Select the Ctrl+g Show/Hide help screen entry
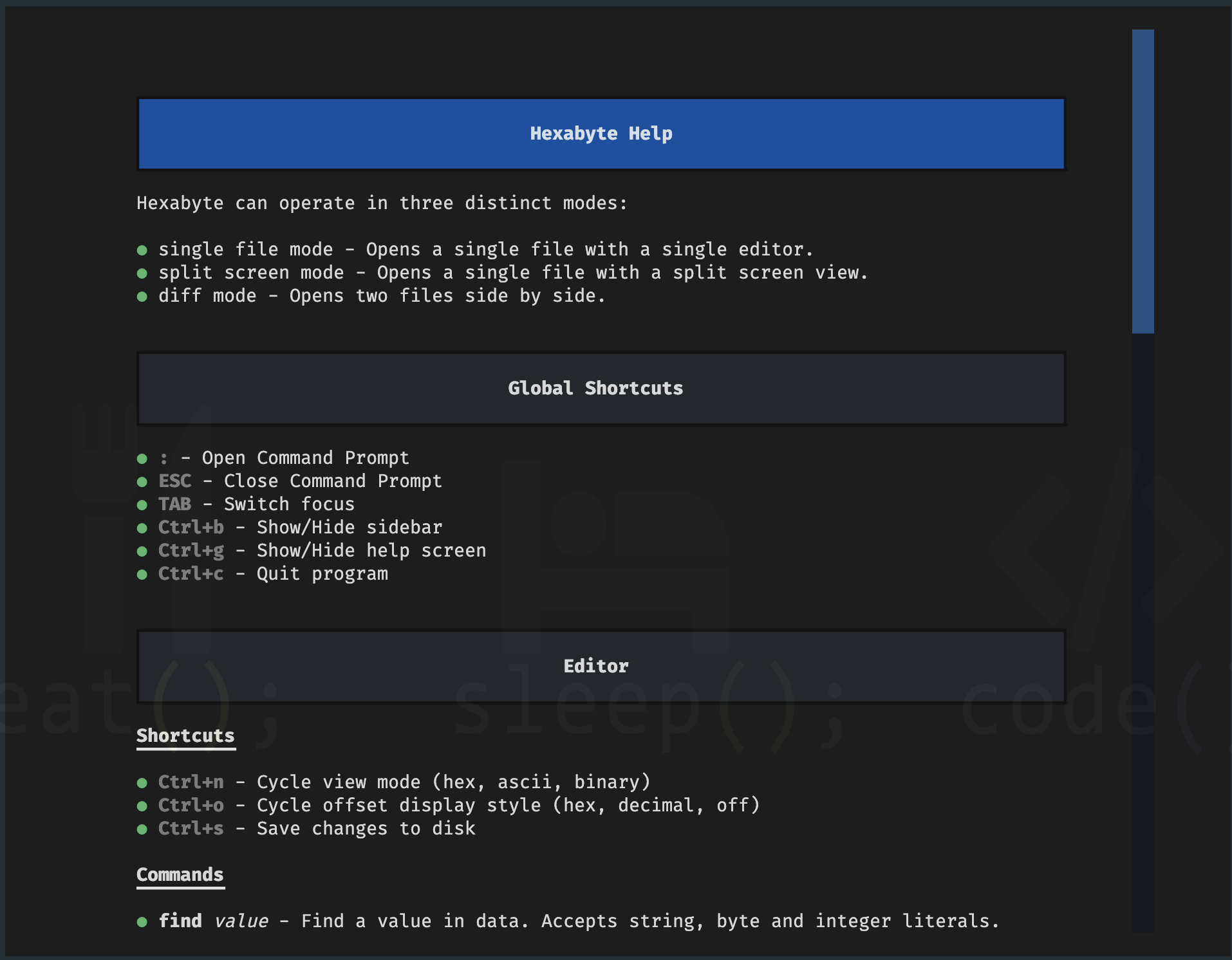1232x960 pixels. pyautogui.click(x=322, y=551)
